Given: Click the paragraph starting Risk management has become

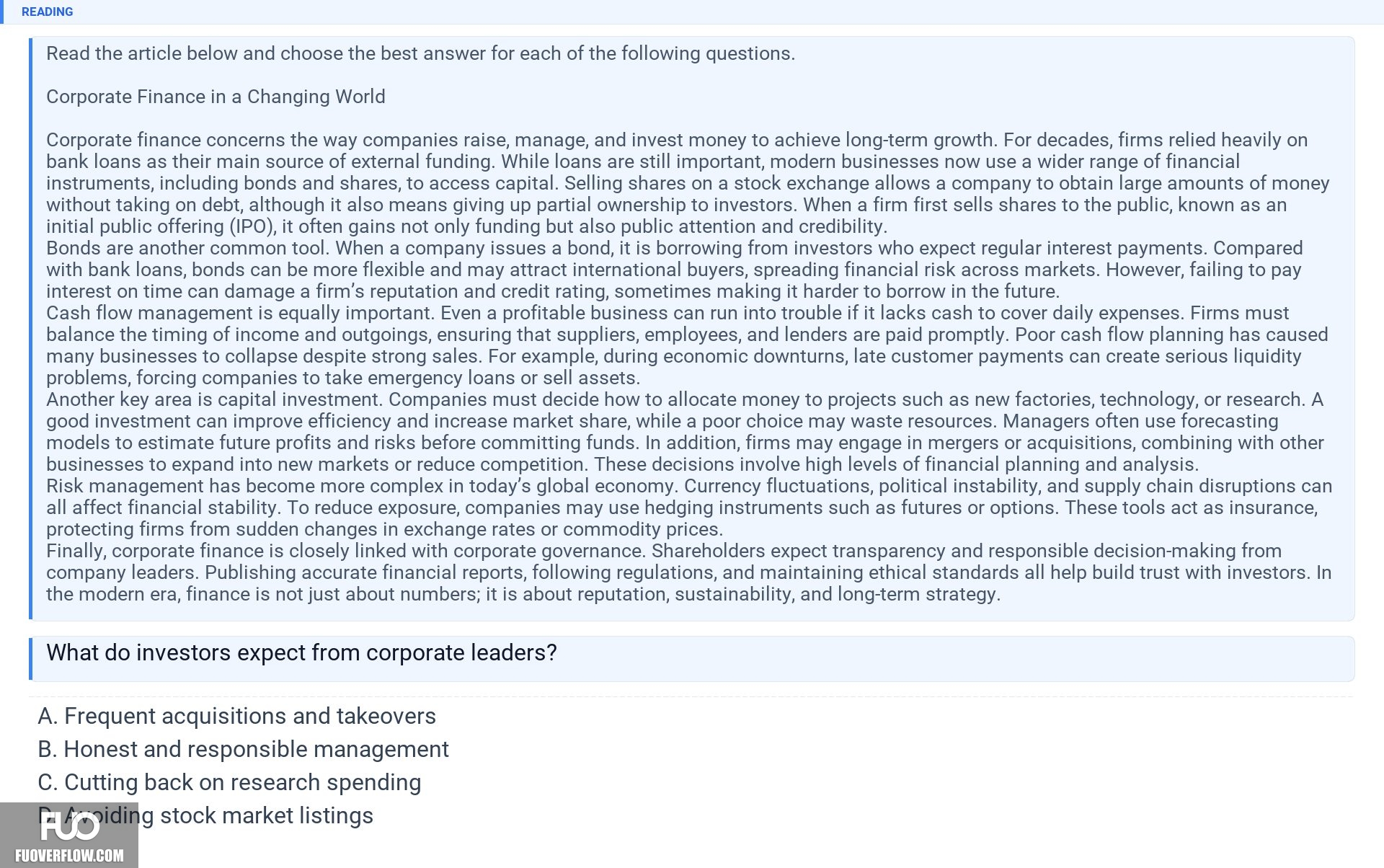Looking at the screenshot, I should point(689,508).
